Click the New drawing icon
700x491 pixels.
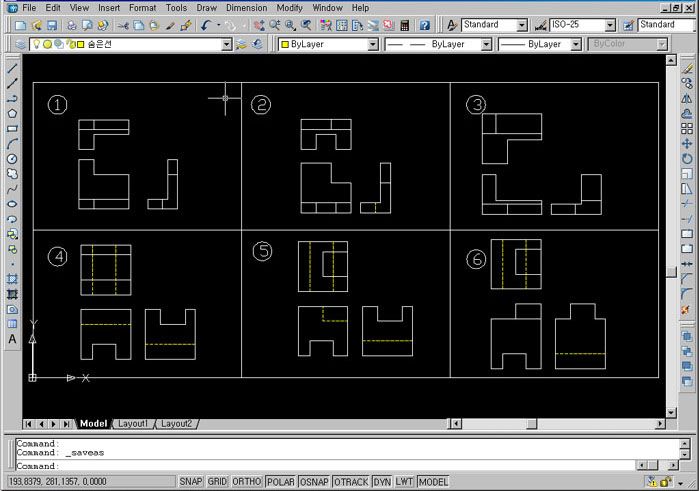point(21,25)
